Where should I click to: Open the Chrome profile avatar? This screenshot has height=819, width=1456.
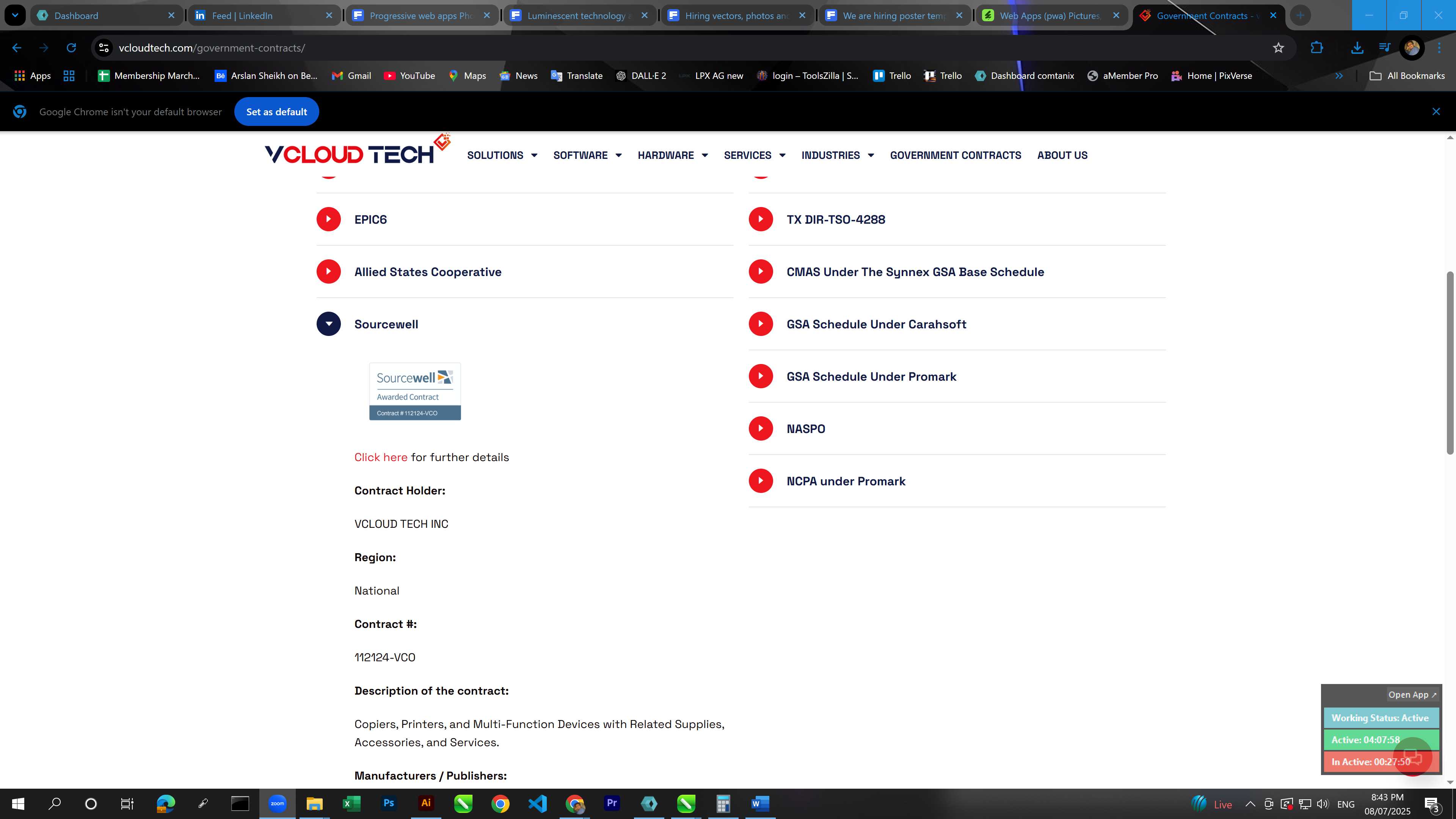coord(1411,48)
